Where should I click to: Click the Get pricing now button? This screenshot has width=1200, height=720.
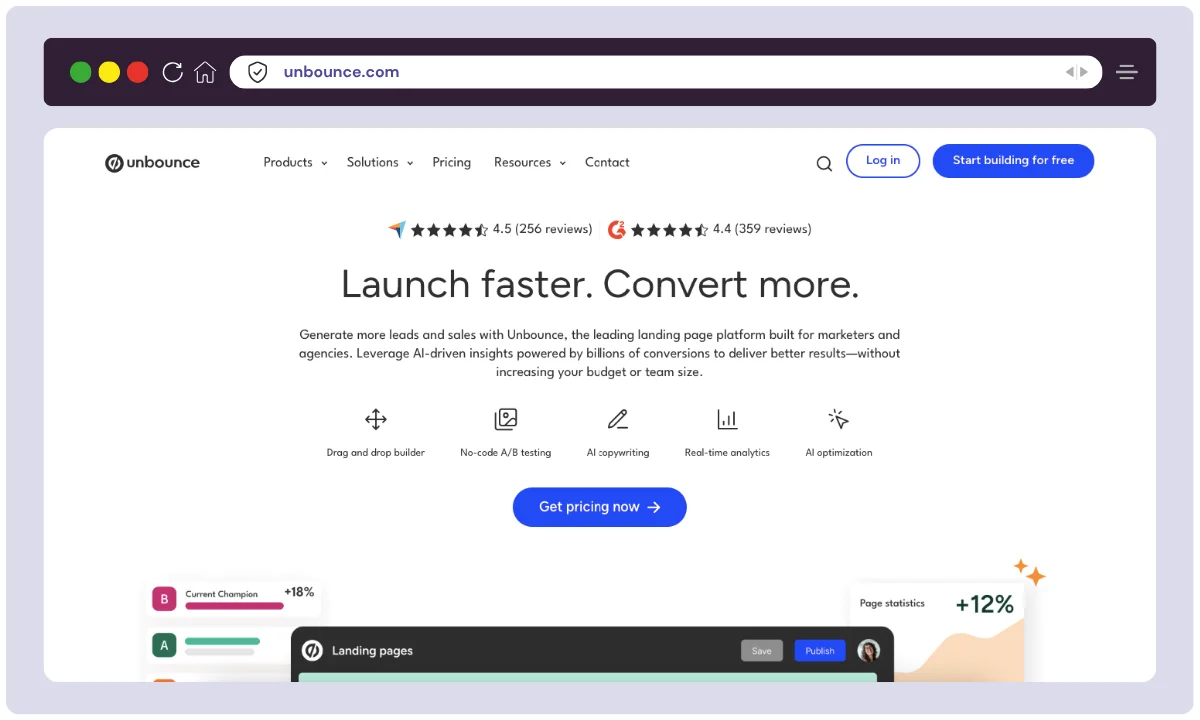600,507
